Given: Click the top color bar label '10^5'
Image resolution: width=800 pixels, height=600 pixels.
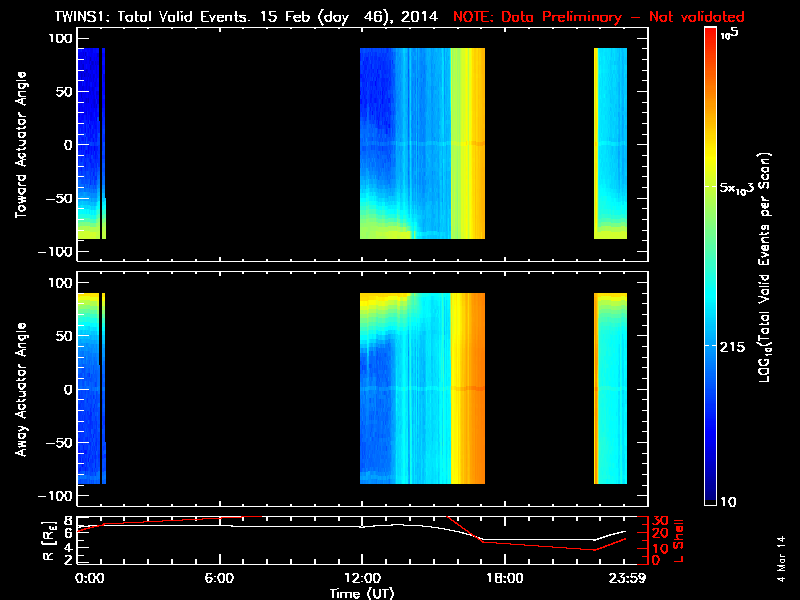Looking at the screenshot, I should [729, 34].
